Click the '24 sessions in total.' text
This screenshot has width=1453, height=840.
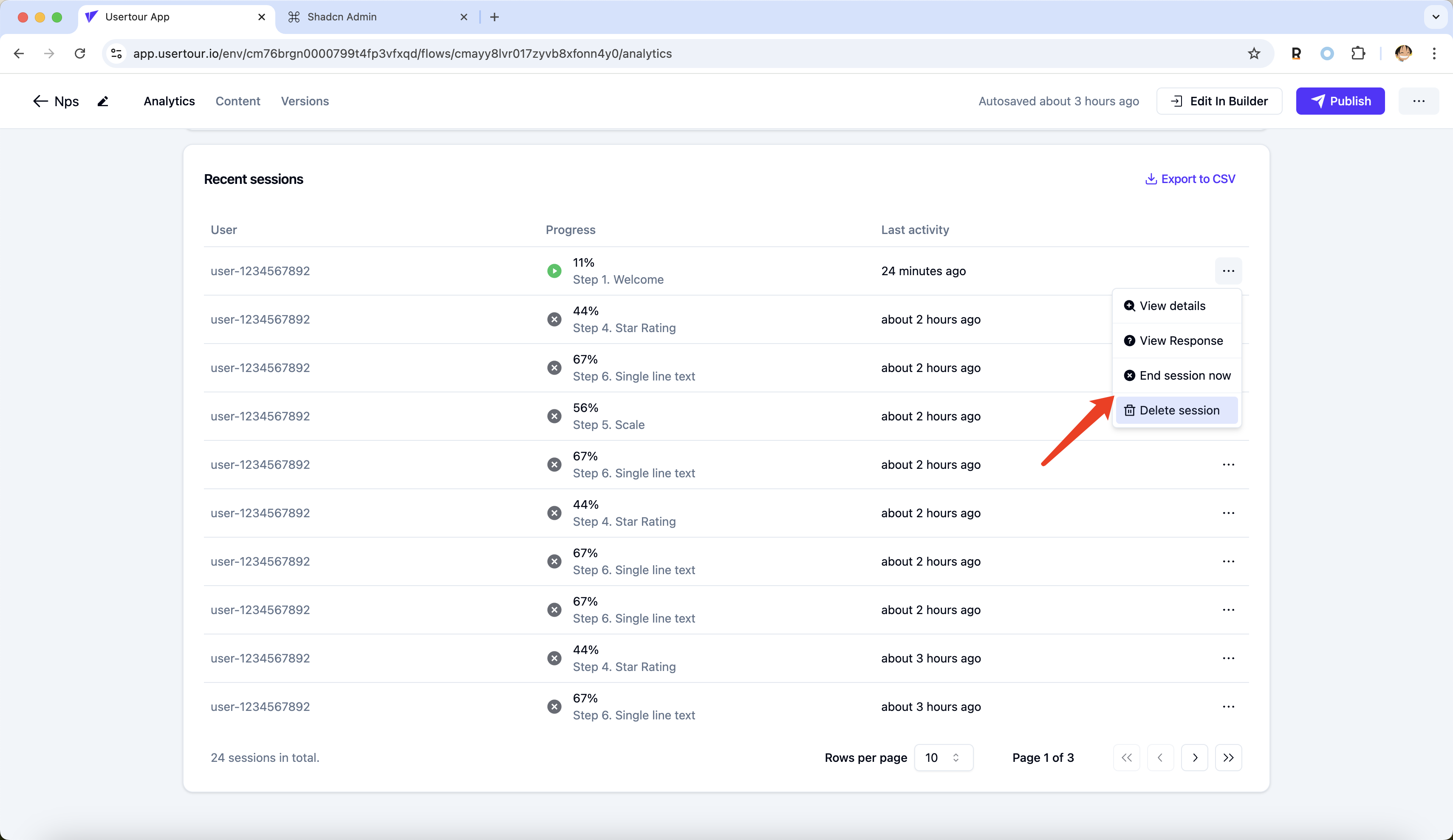pyautogui.click(x=265, y=758)
